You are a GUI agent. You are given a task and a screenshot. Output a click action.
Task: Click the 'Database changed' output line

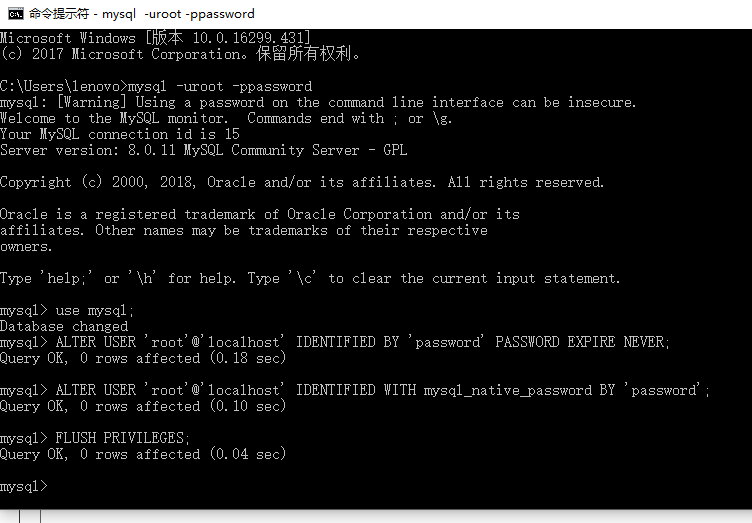[64, 326]
